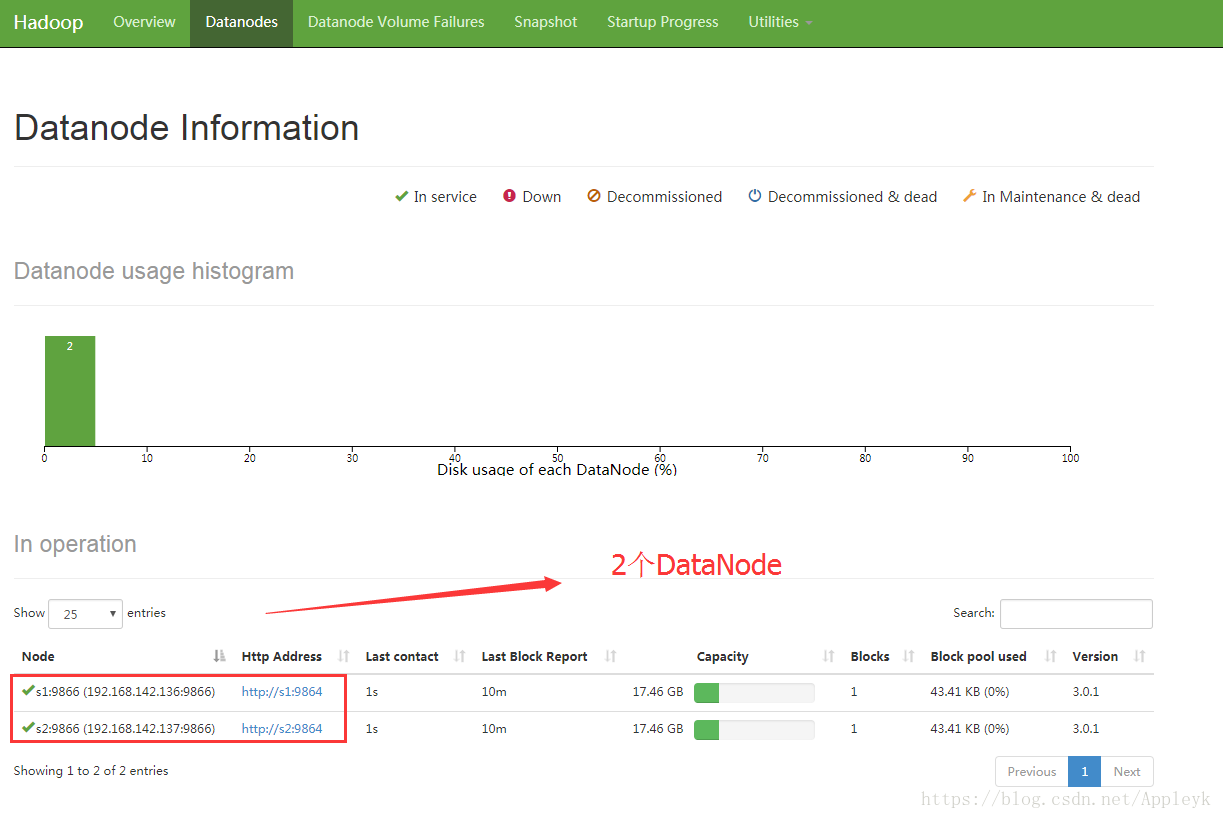Open the Snapshot tab
Image resolution: width=1223 pixels, height=819 pixels.
pos(546,22)
